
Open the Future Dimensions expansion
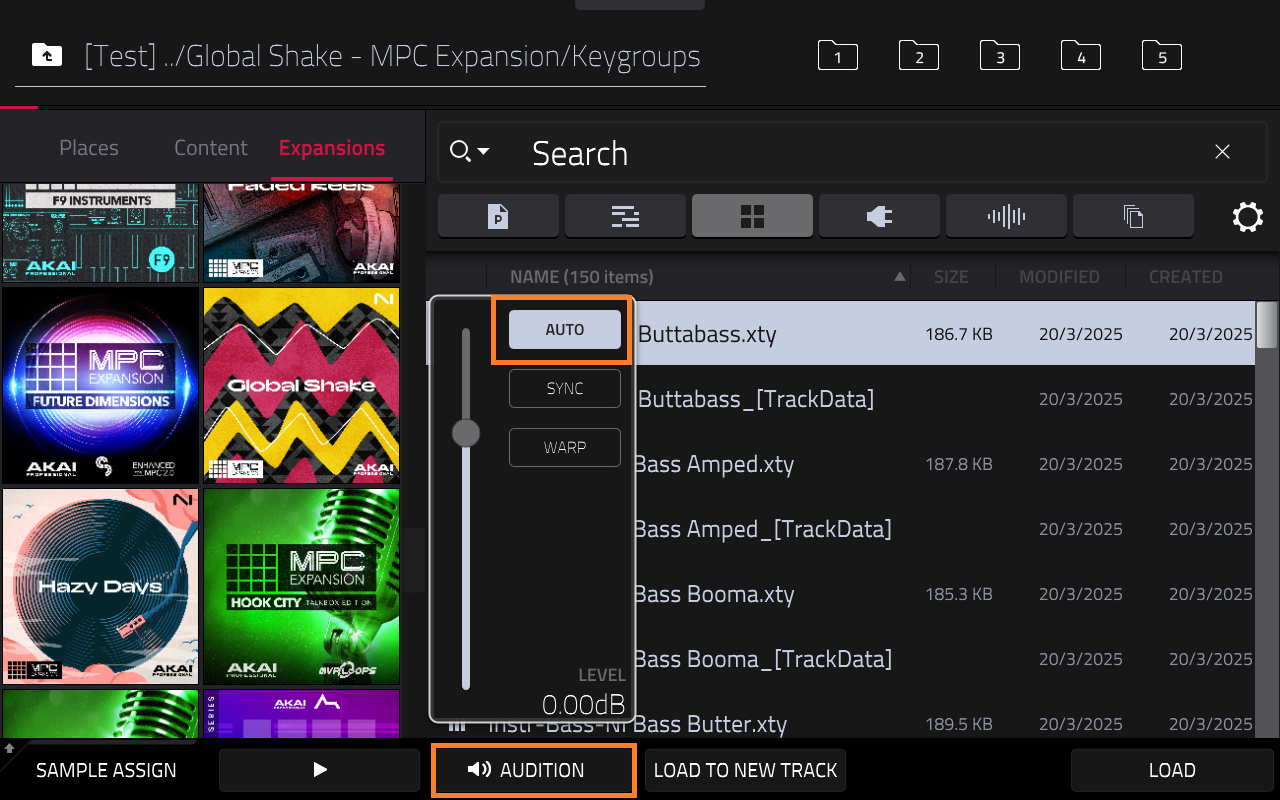[100, 385]
